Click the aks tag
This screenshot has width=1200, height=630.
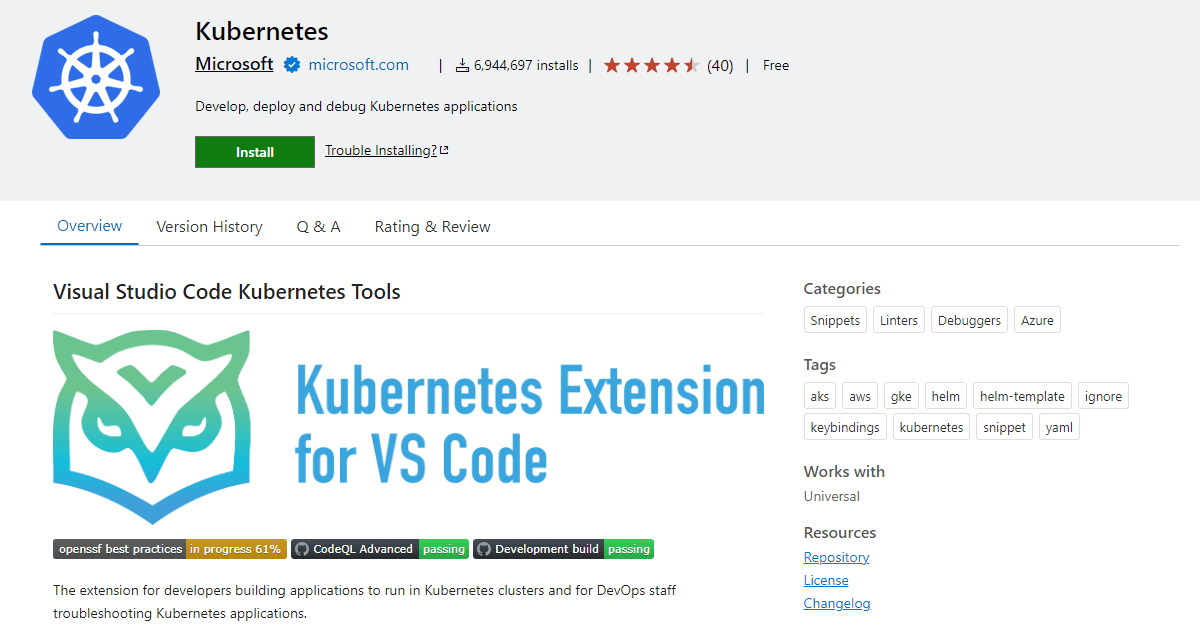click(x=820, y=396)
